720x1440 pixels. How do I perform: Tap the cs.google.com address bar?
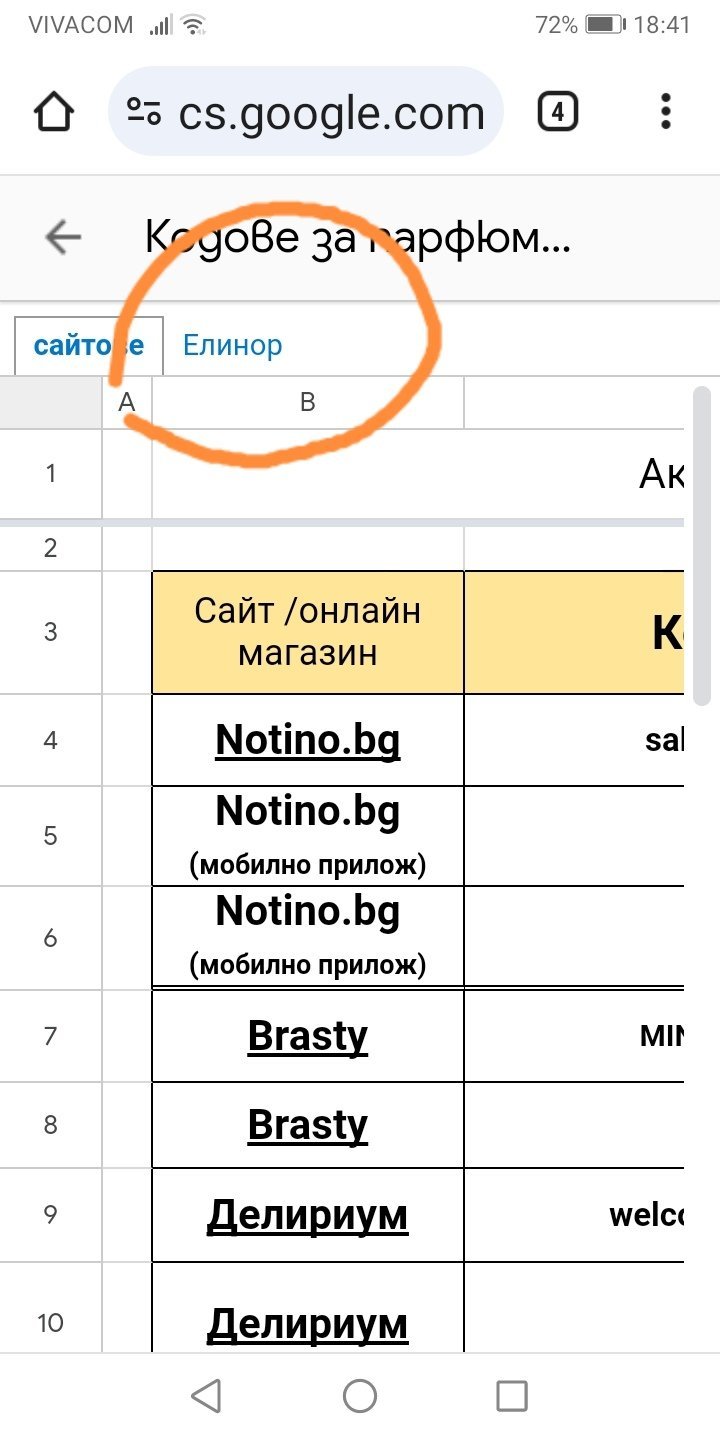point(330,113)
